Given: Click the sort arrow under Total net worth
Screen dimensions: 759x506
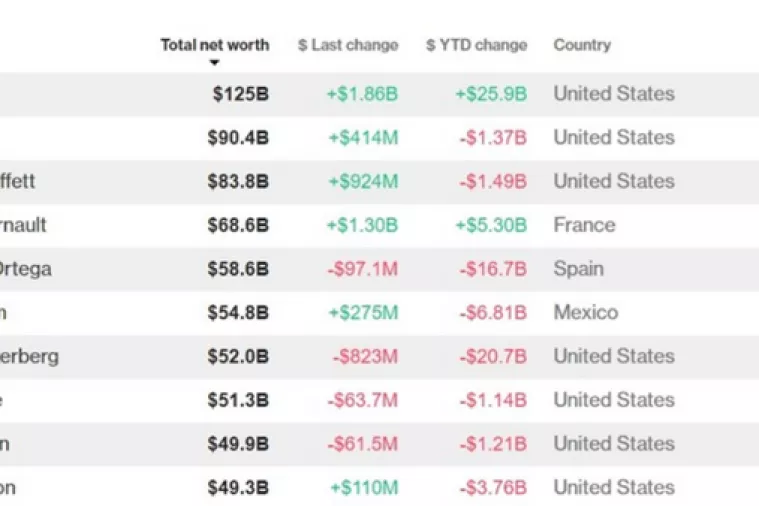Looking at the screenshot, I should (x=214, y=63).
